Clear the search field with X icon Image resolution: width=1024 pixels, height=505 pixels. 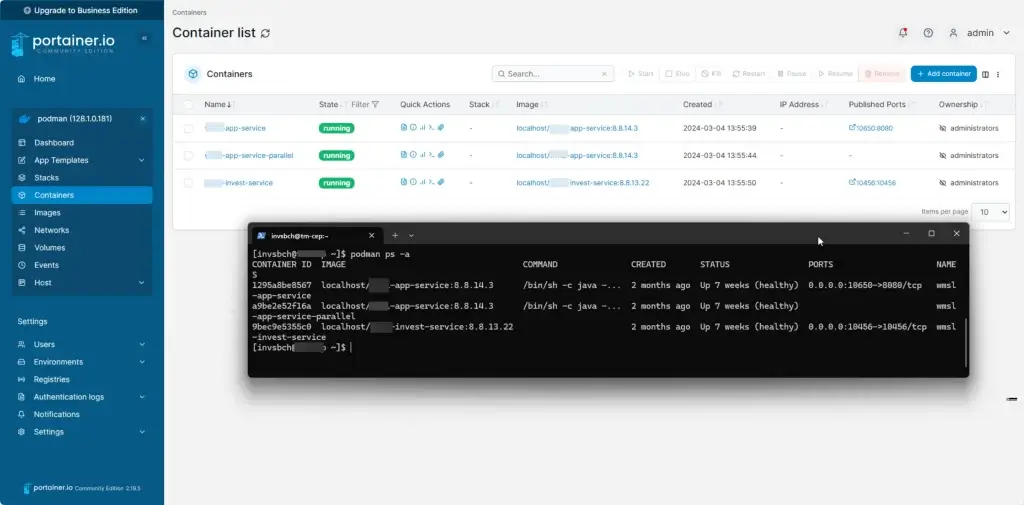604,74
